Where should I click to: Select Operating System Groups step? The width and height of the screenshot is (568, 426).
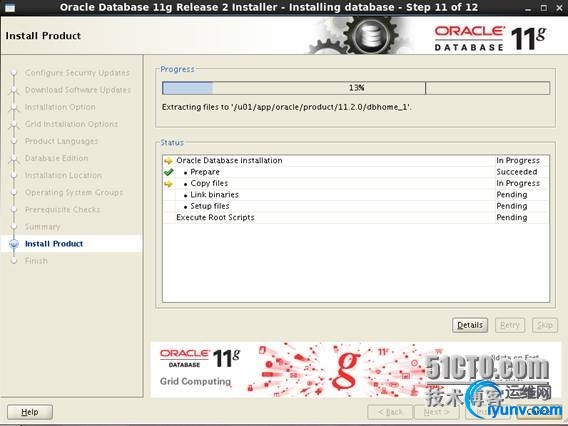[x=74, y=192]
